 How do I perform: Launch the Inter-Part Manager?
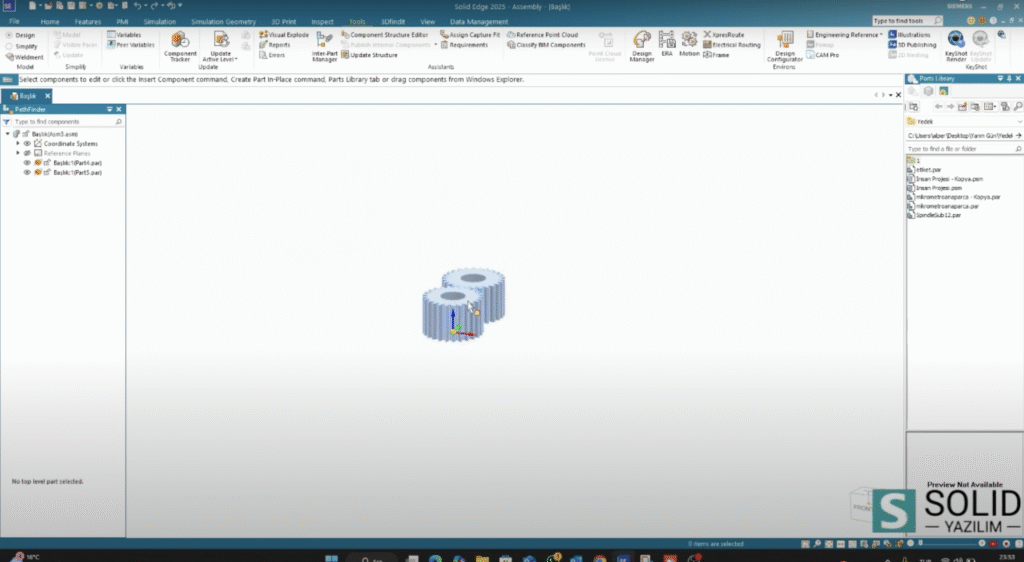(x=325, y=46)
